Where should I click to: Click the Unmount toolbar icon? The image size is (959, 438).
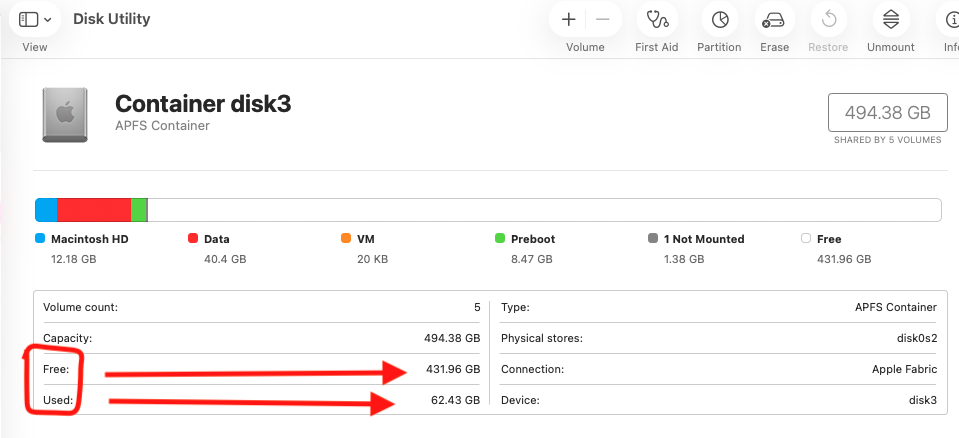890,20
